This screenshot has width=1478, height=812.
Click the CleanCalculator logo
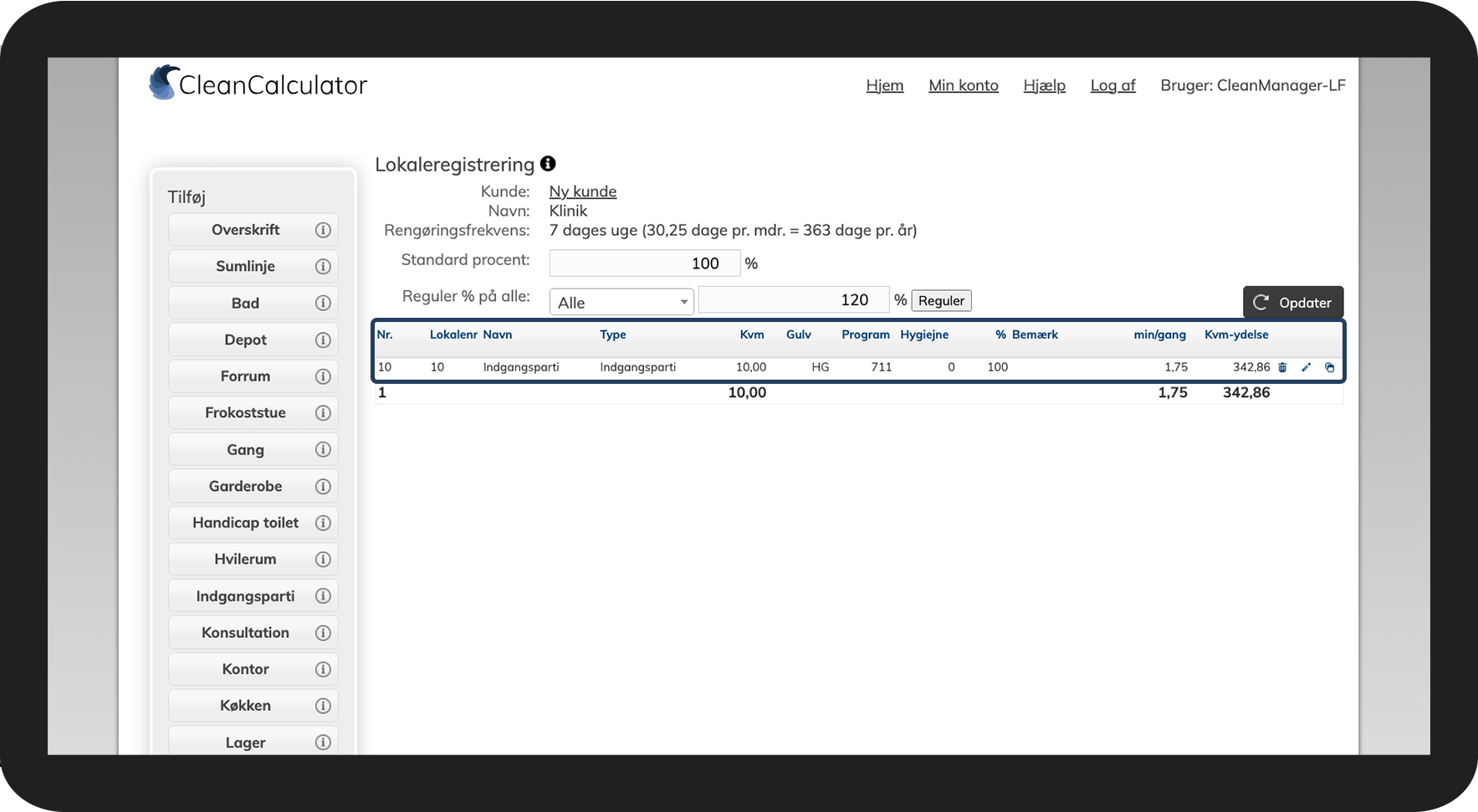[x=258, y=84]
